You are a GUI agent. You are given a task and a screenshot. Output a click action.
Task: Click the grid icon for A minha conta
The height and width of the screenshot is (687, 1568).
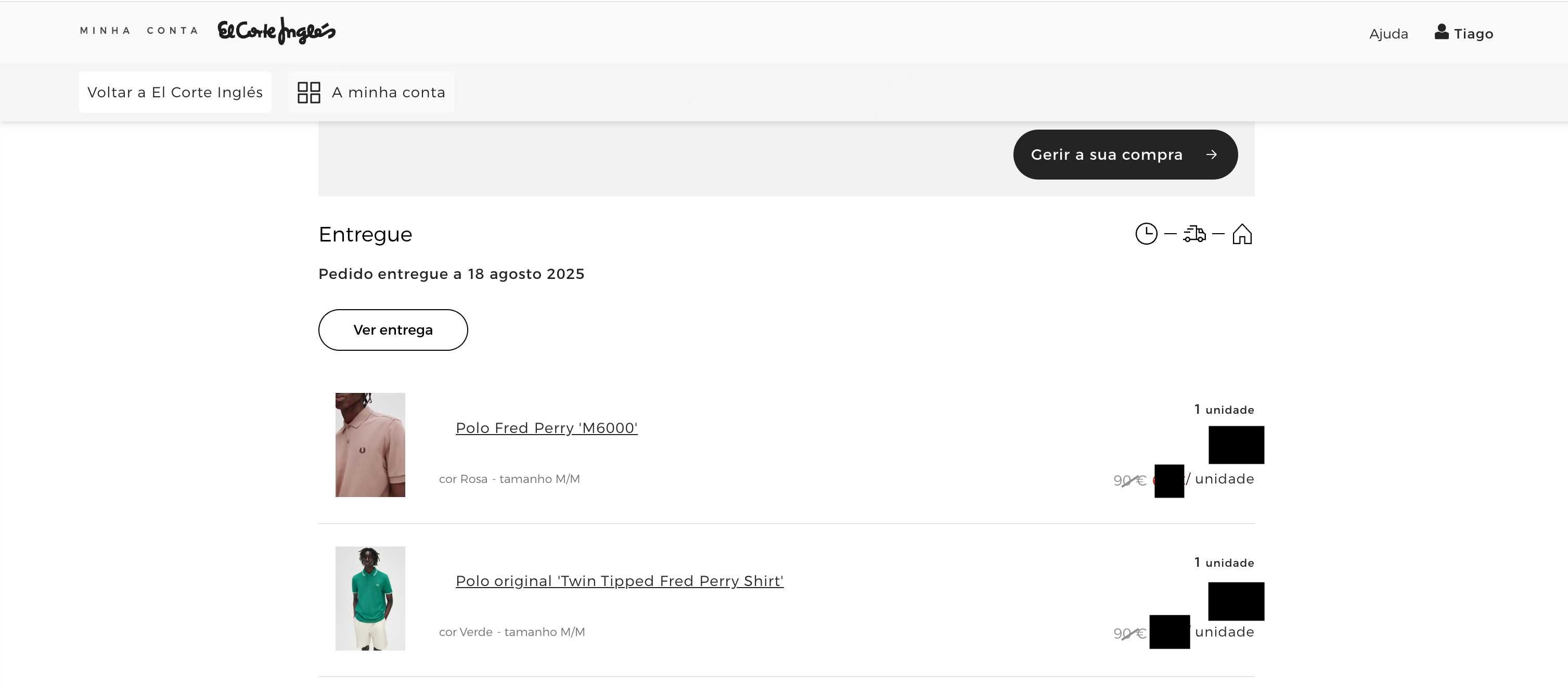[309, 93]
